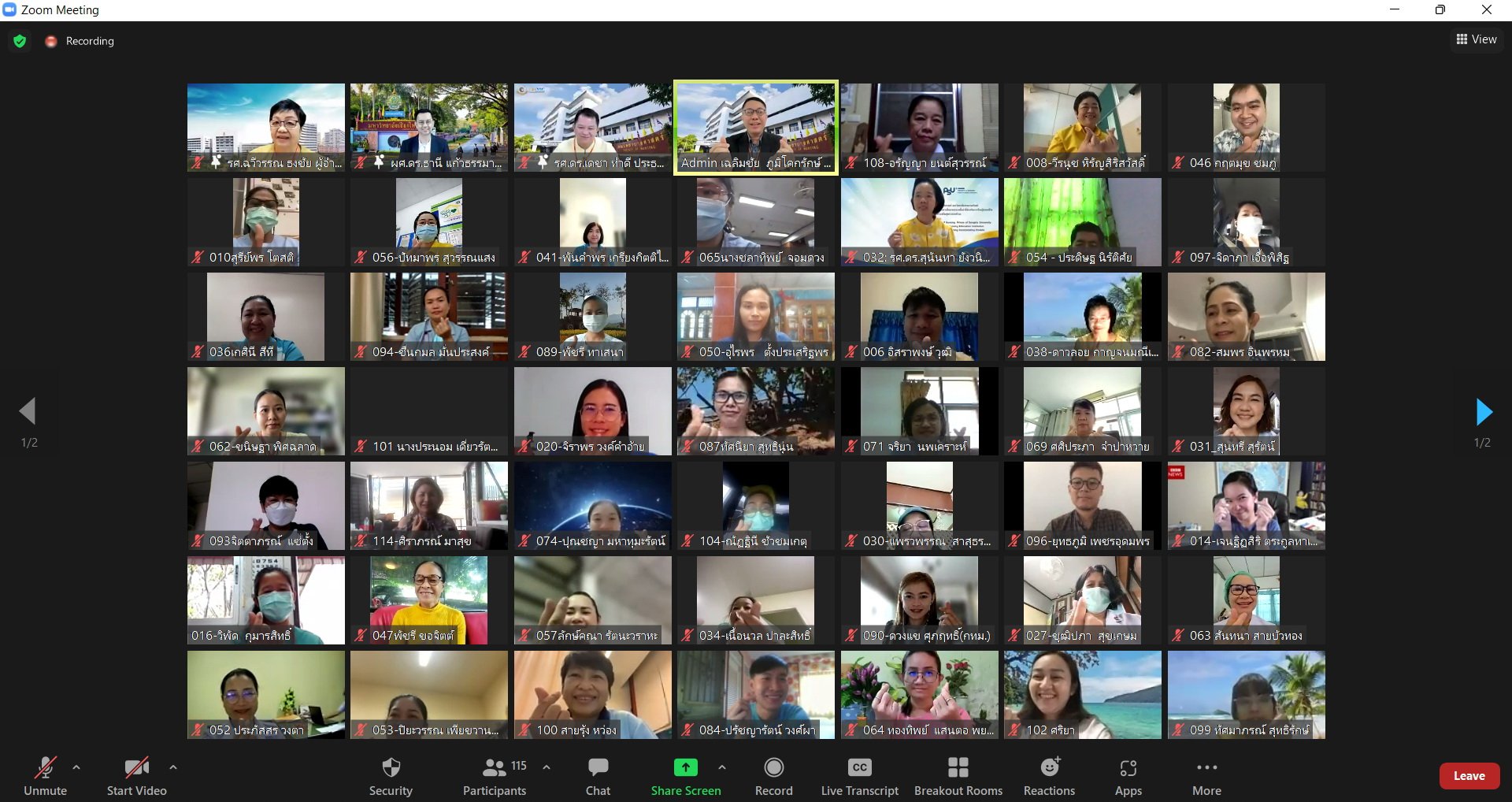
Task: Select 089 participant video tile
Action: click(x=593, y=317)
